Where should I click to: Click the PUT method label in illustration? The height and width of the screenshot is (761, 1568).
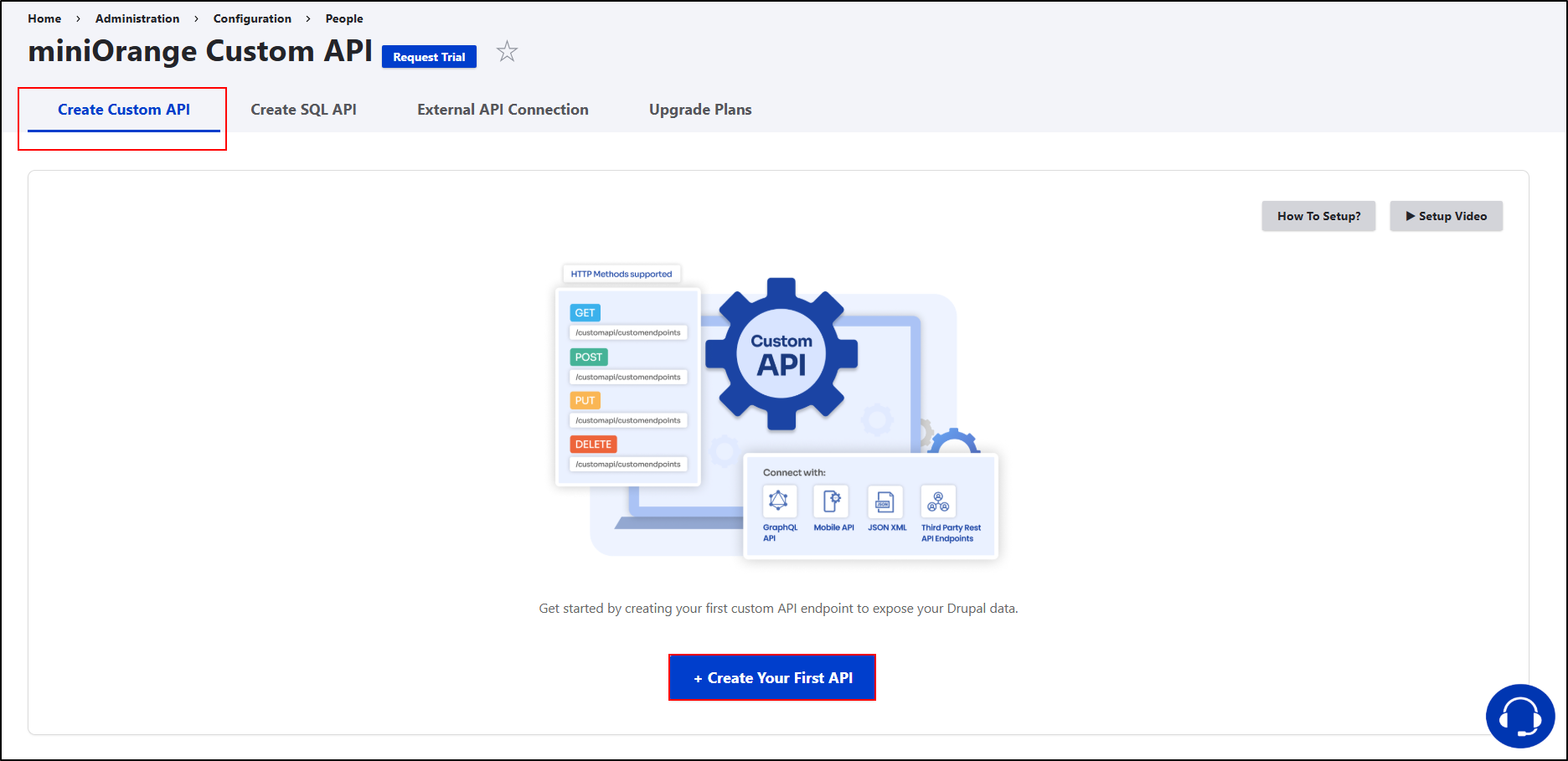pos(585,400)
